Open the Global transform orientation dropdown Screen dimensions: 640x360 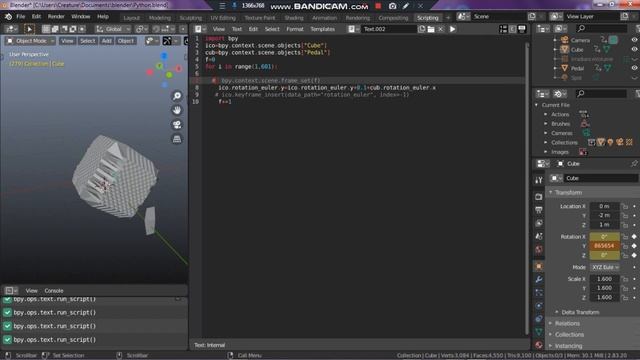113,29
